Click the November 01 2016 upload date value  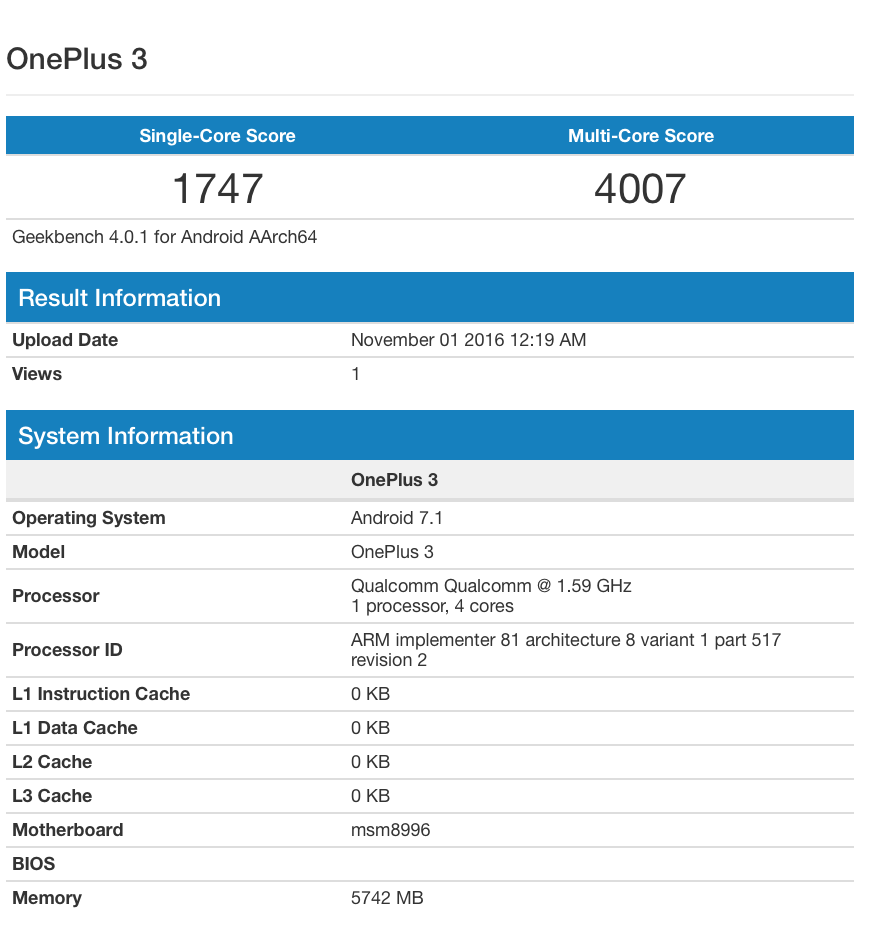tap(468, 340)
